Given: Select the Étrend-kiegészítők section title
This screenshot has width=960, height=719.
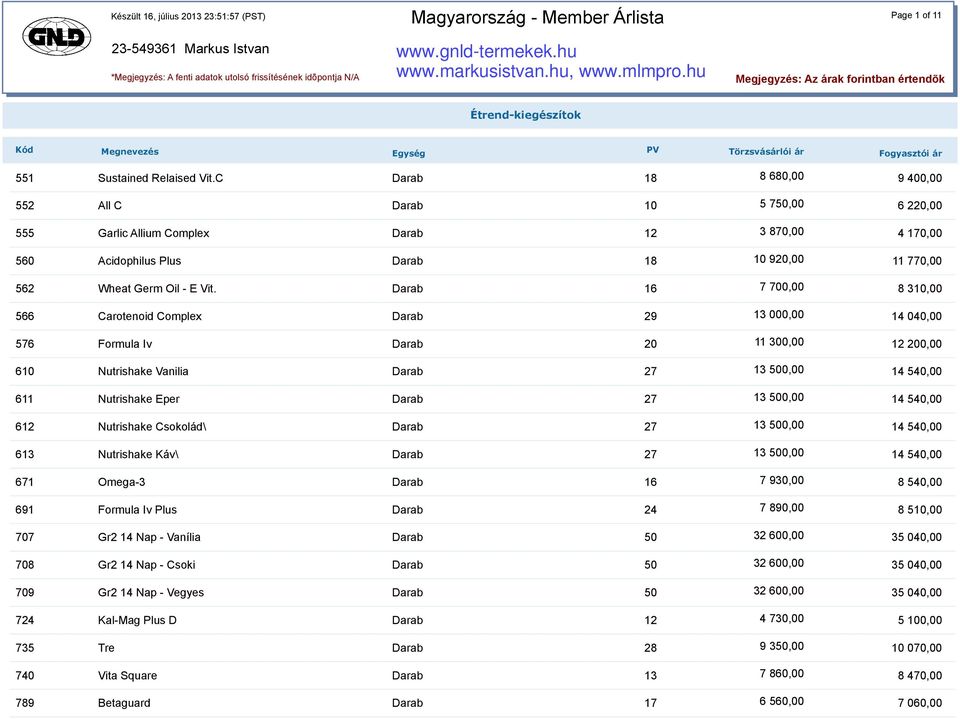Looking at the screenshot, I should (x=525, y=115).
